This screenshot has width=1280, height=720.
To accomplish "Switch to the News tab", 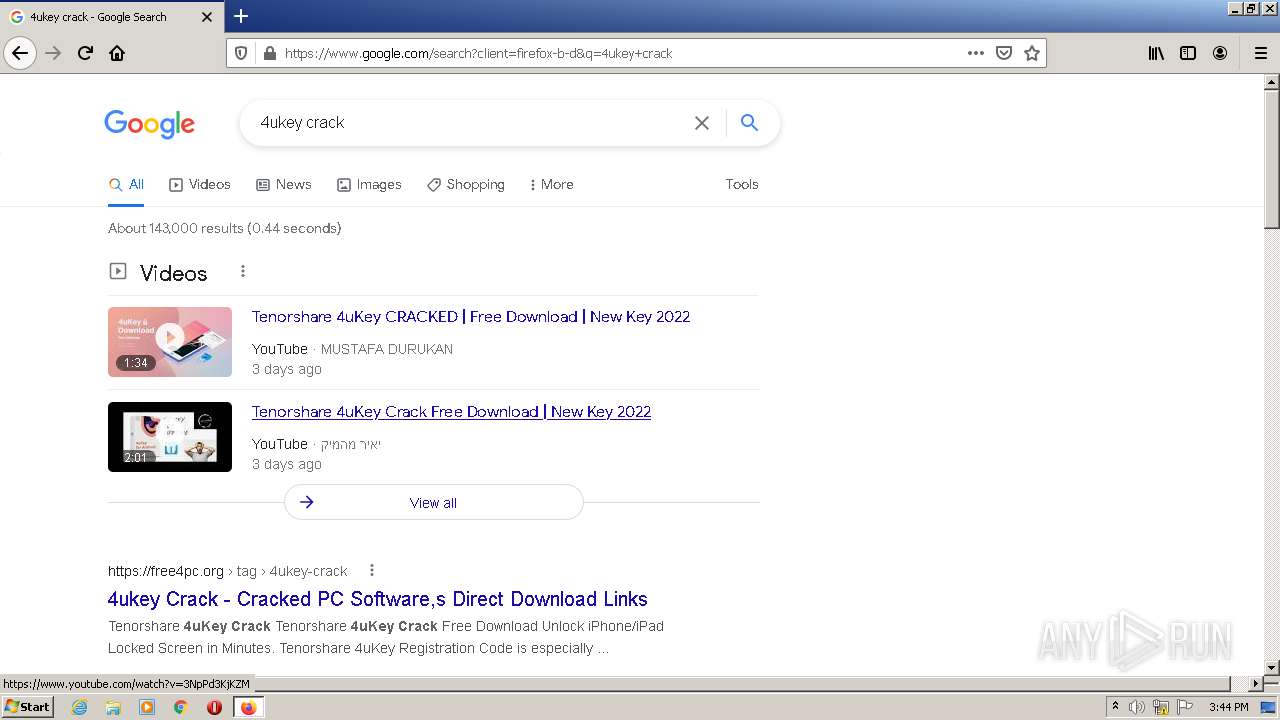I will [284, 184].
